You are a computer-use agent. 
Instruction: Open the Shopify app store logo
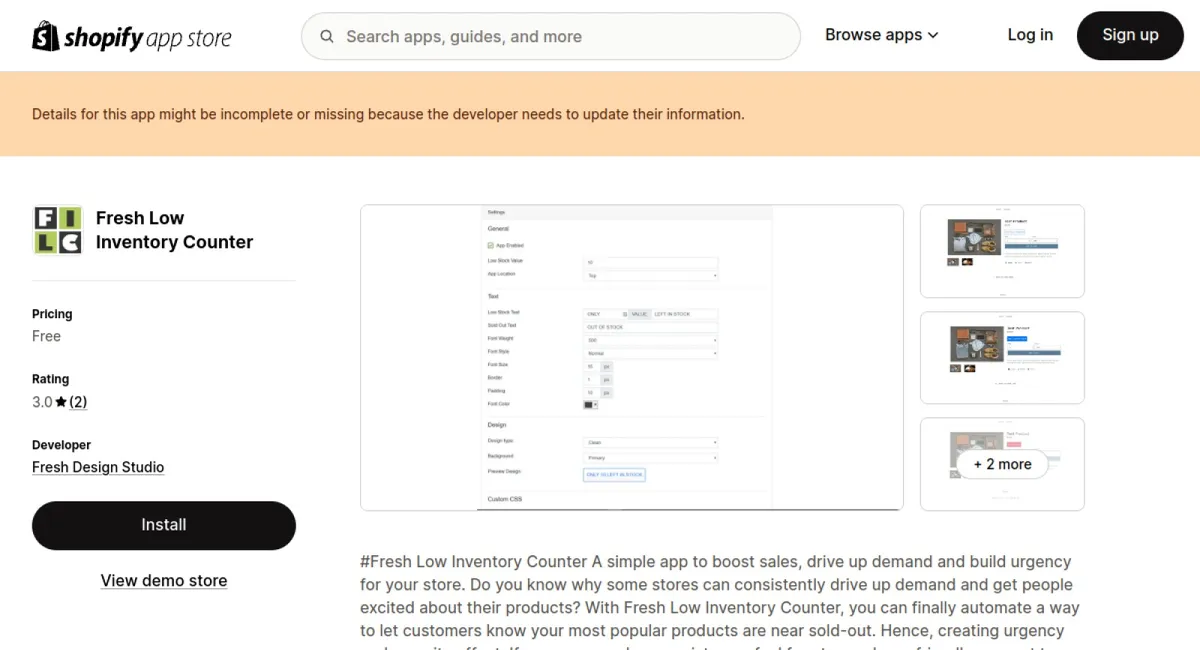pyautogui.click(x=132, y=37)
